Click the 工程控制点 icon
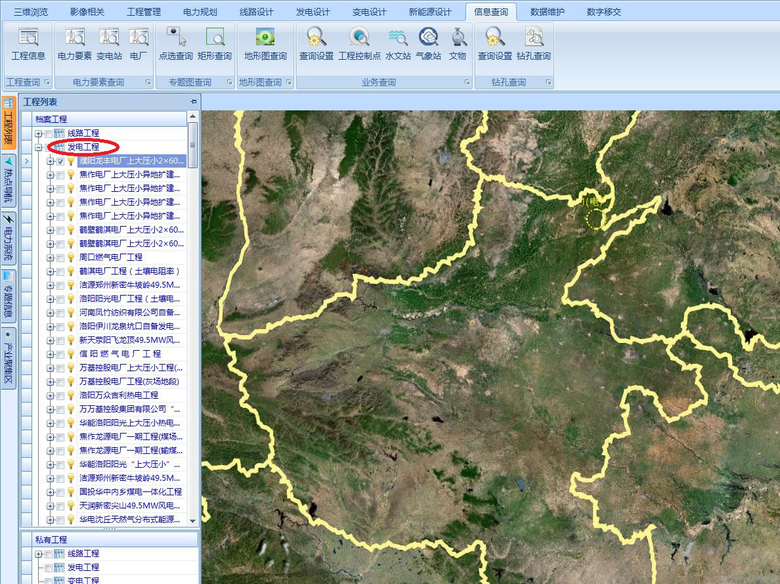 click(x=359, y=45)
